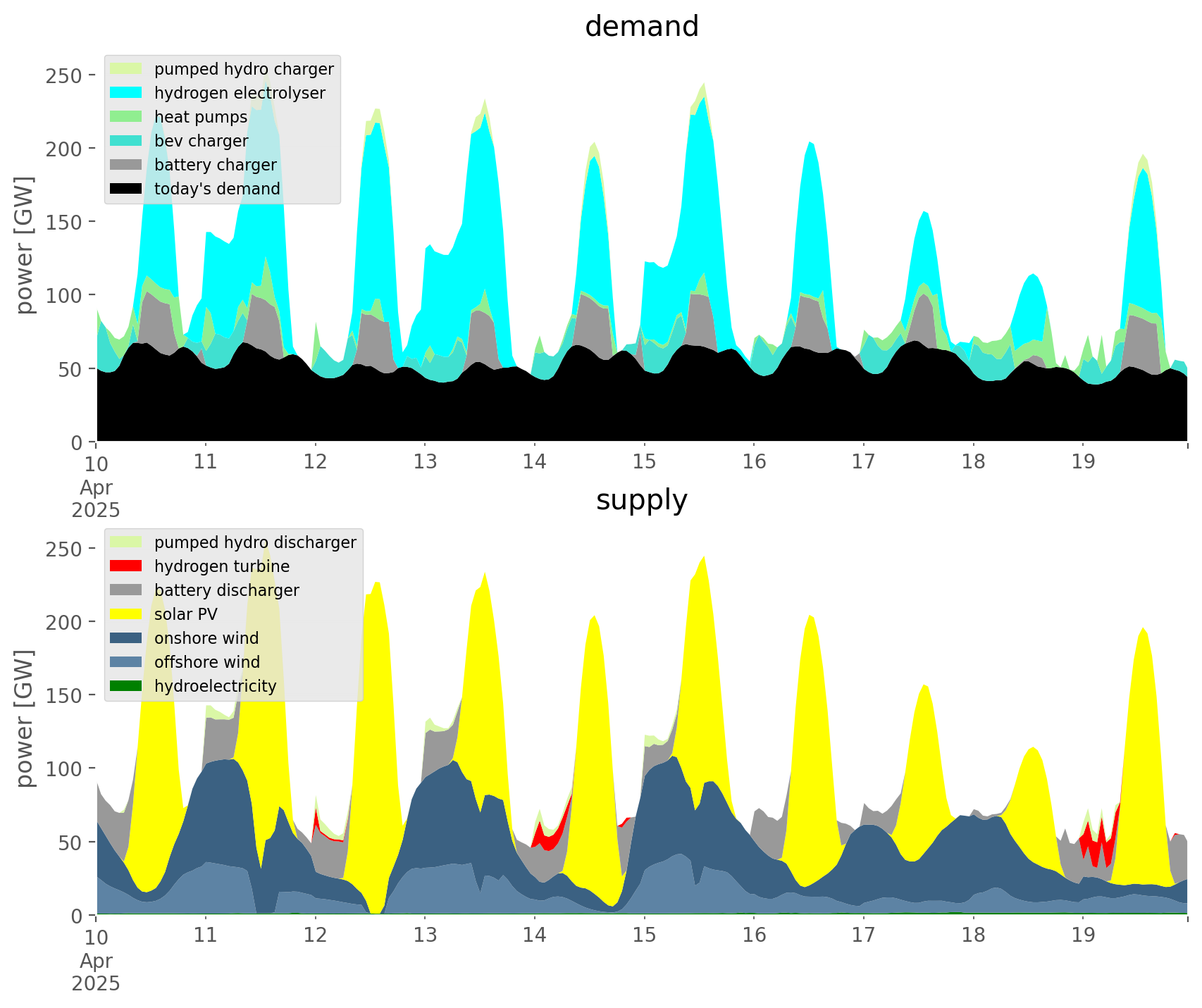Image resolution: width=1202 pixels, height=1008 pixels.
Task: Click the hydrogen electrolyser cyan legend swatch
Action: pos(126,93)
